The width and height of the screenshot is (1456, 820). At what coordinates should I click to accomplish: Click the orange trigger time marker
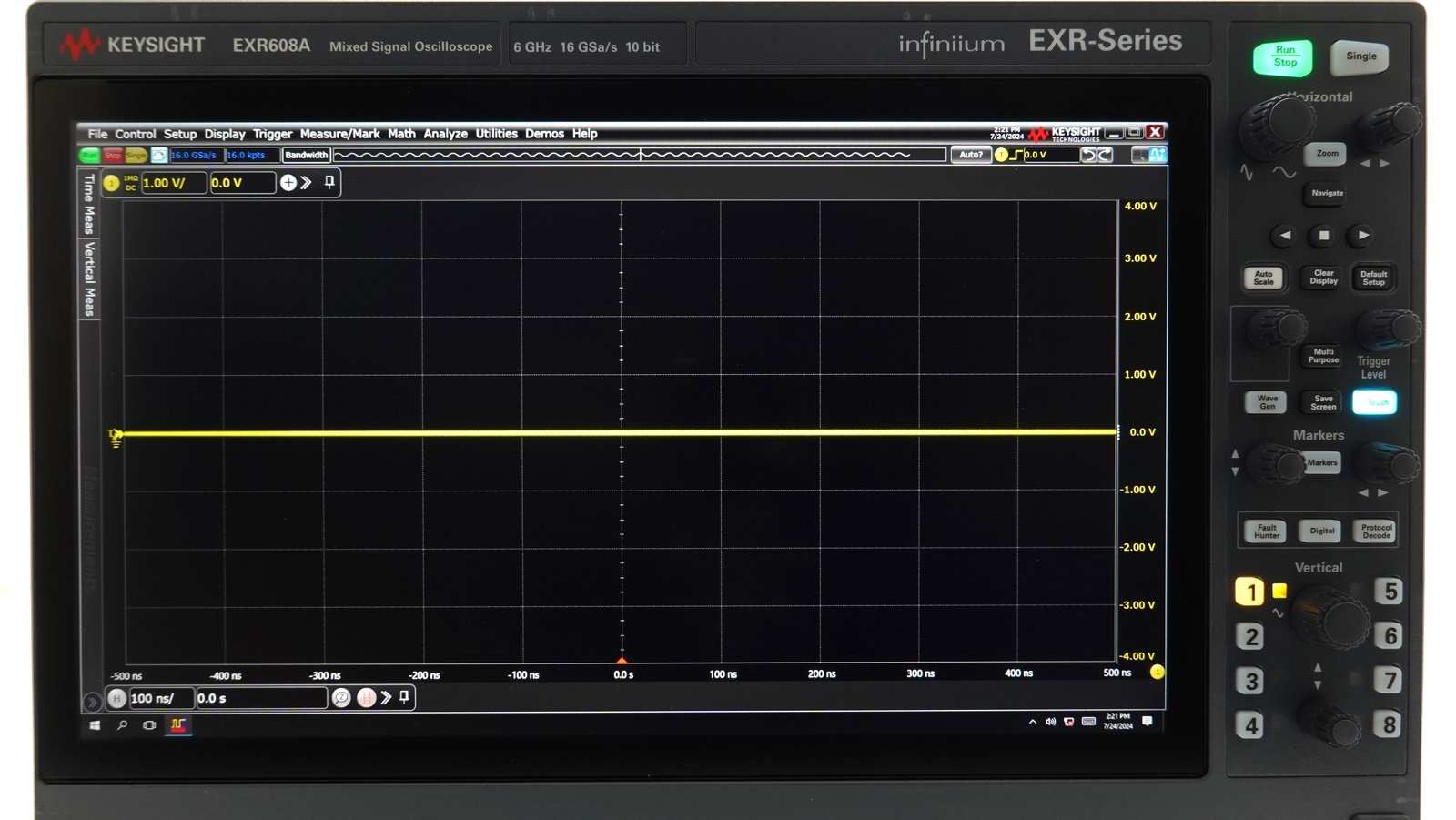[x=622, y=661]
